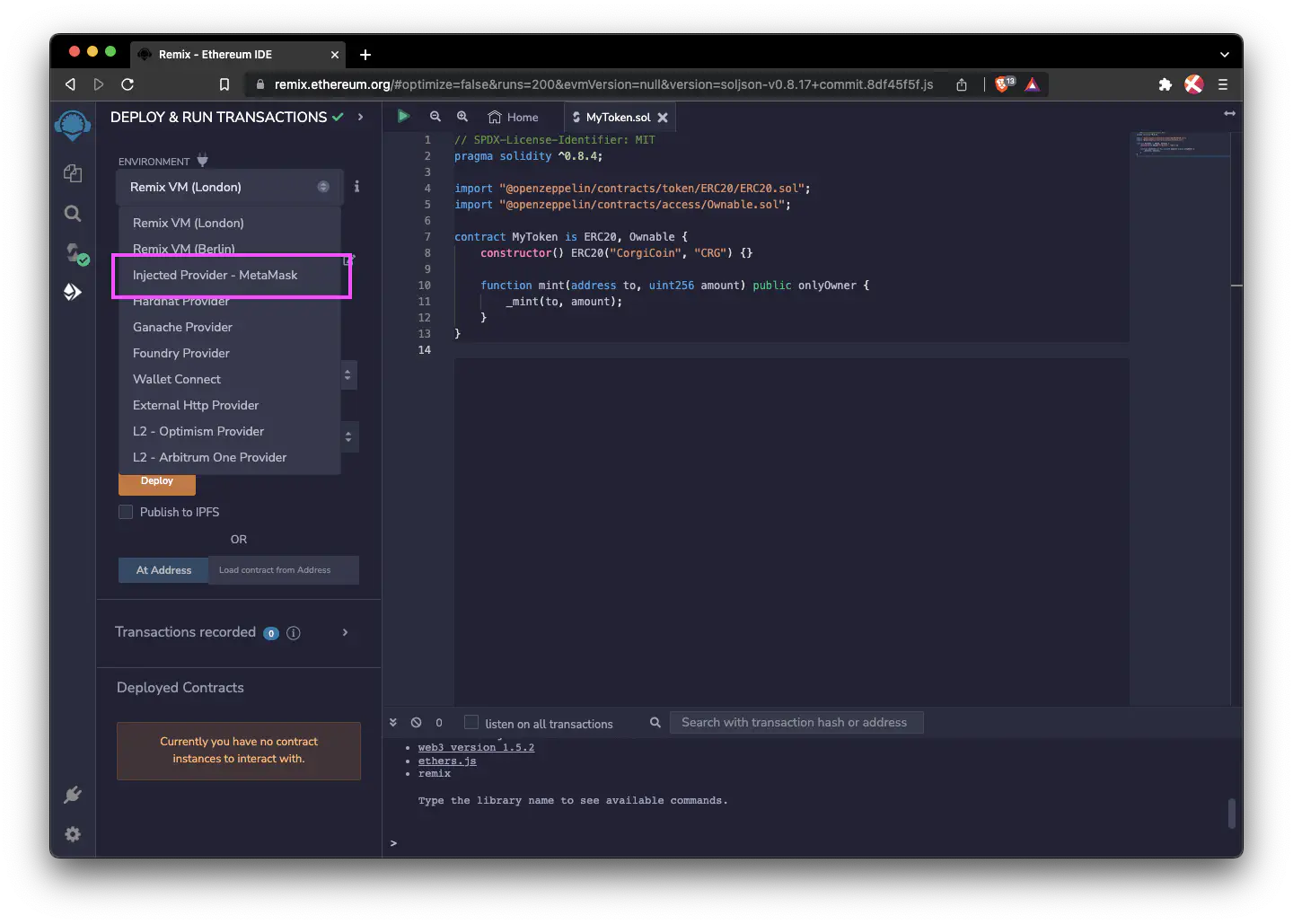Collapse the terminal with double-chevron icon
This screenshot has width=1293, height=924.
click(393, 723)
